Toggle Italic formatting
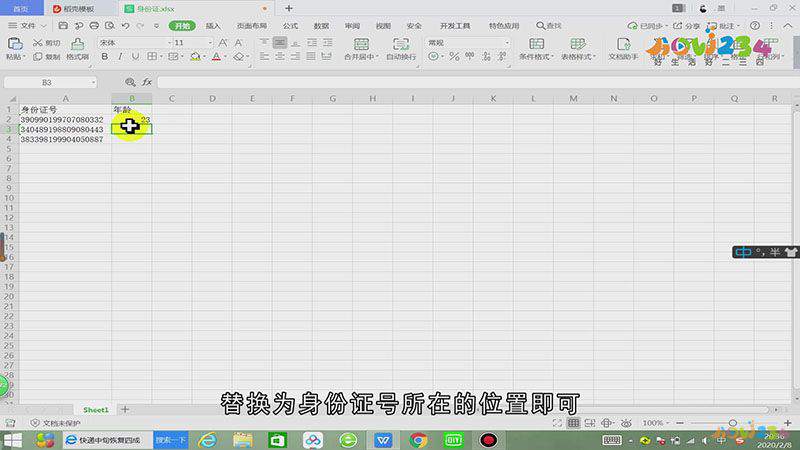The height and width of the screenshot is (450, 800). click(x=120, y=57)
